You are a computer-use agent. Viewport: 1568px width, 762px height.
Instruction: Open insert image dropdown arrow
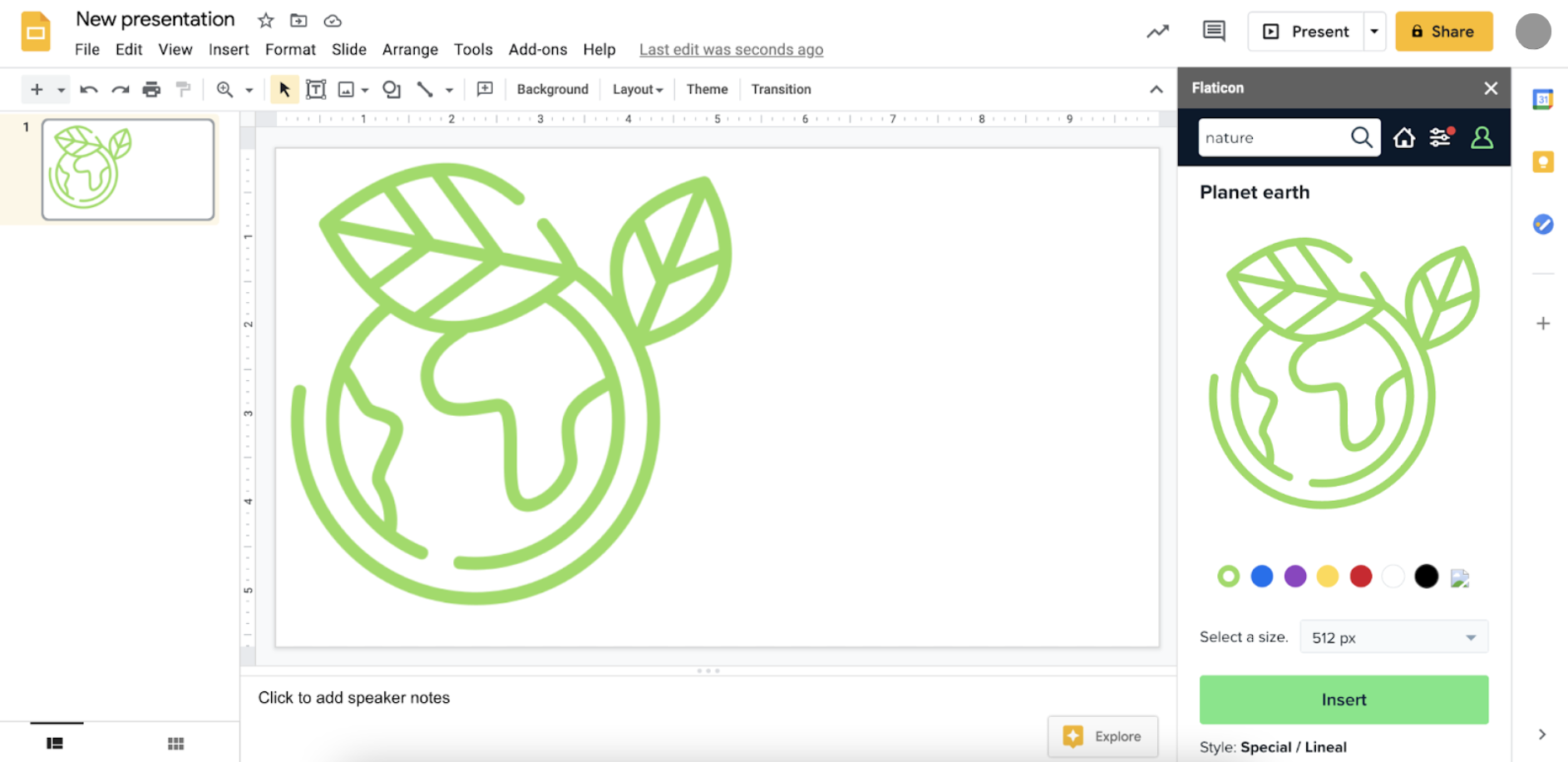point(365,90)
